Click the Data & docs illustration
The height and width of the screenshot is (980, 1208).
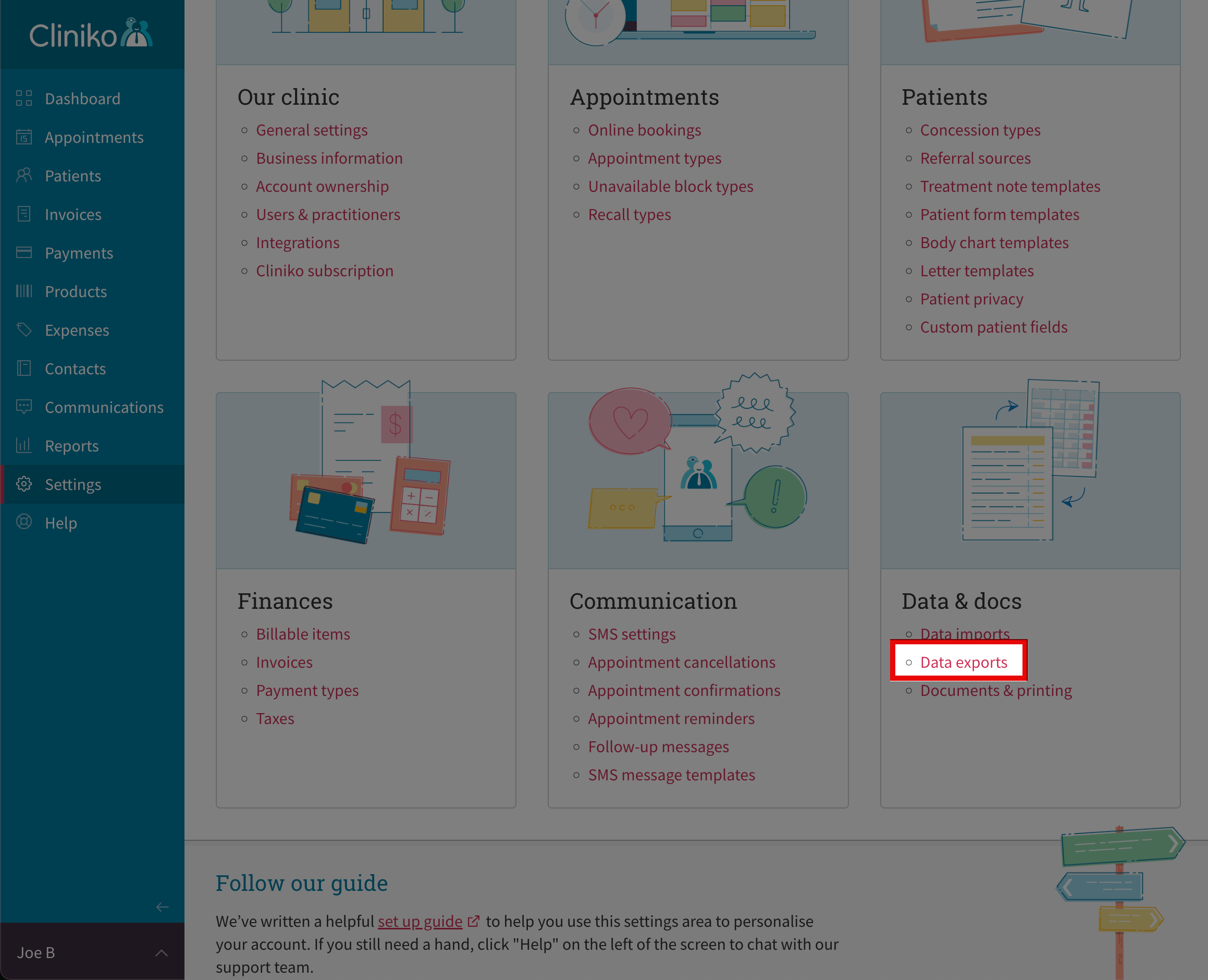click(1030, 463)
